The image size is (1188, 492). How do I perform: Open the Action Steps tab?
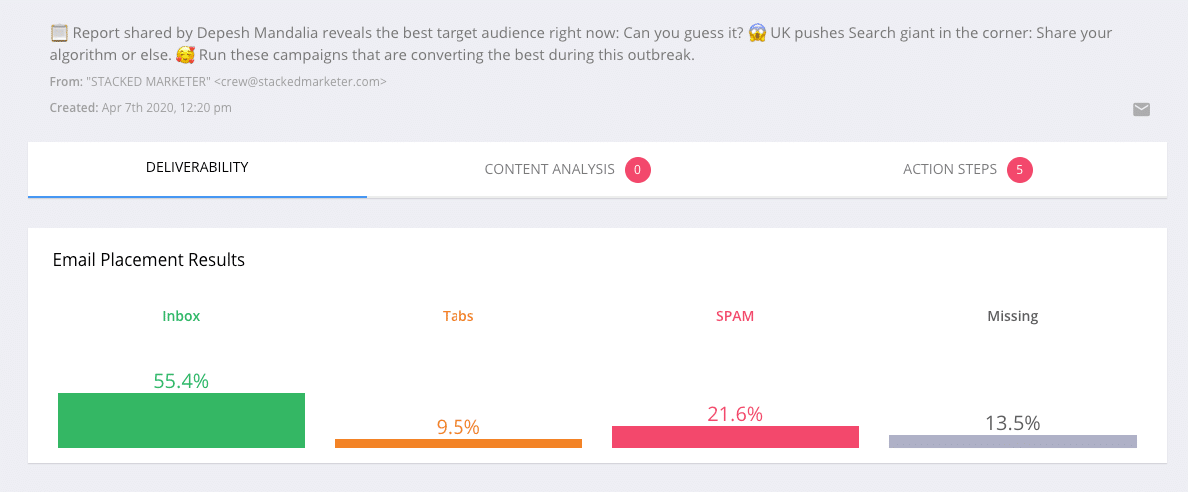[968, 170]
